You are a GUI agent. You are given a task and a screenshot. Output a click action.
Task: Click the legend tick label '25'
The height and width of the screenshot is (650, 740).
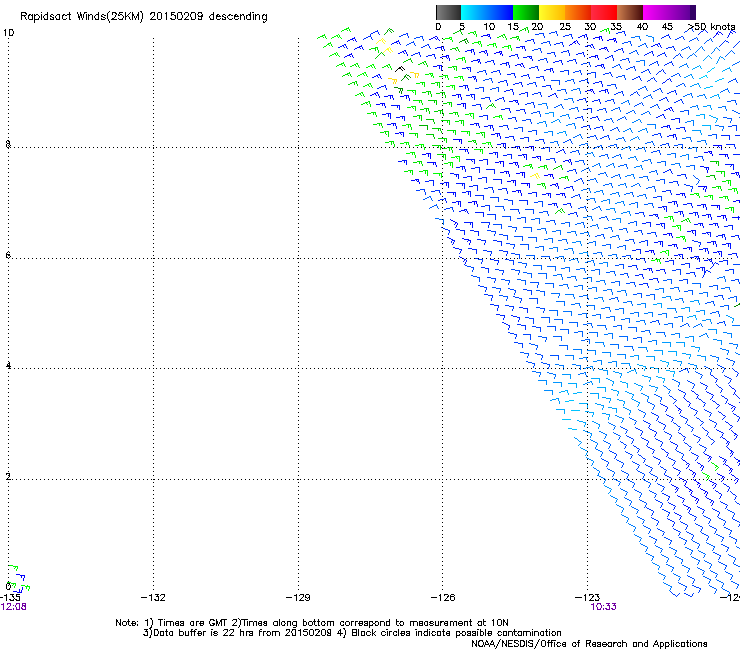(565, 27)
